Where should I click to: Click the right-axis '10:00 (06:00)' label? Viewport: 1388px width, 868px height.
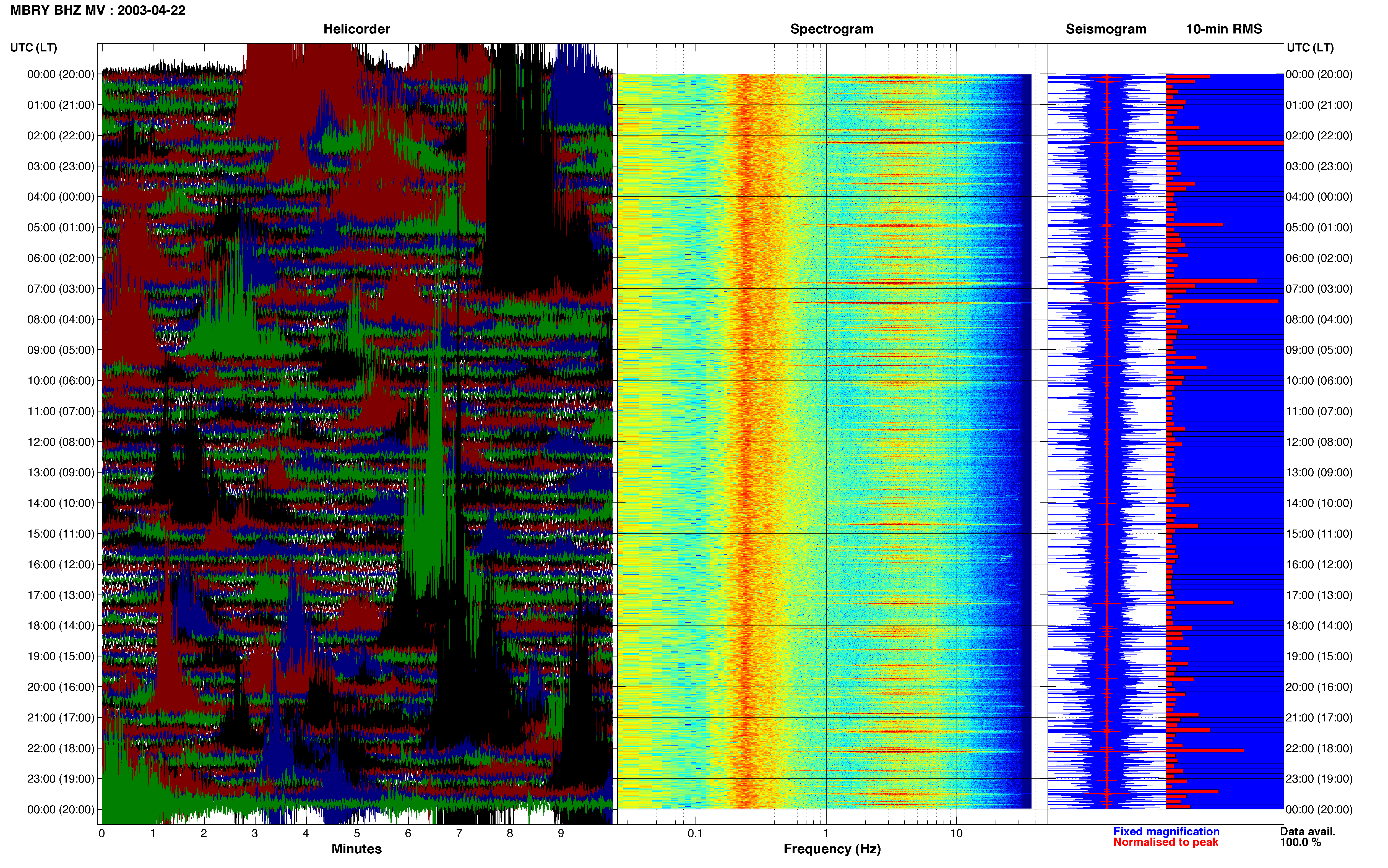[1319, 380]
